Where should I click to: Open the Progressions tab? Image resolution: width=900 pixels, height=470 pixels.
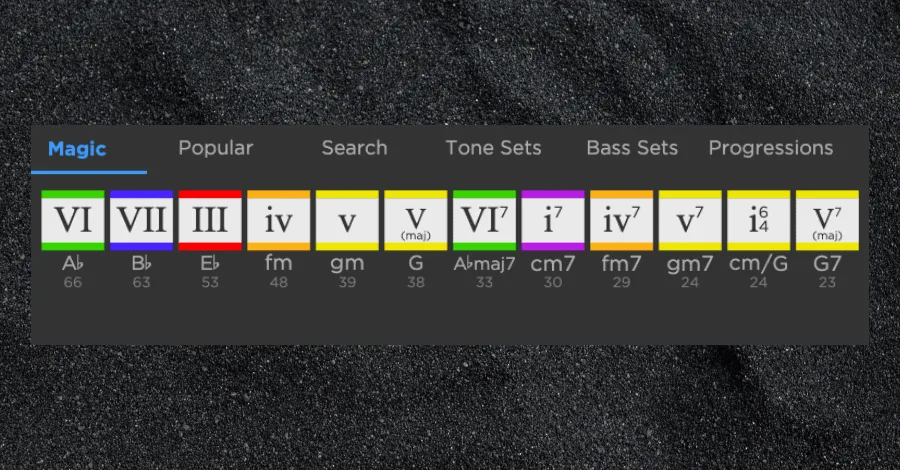[x=771, y=148]
